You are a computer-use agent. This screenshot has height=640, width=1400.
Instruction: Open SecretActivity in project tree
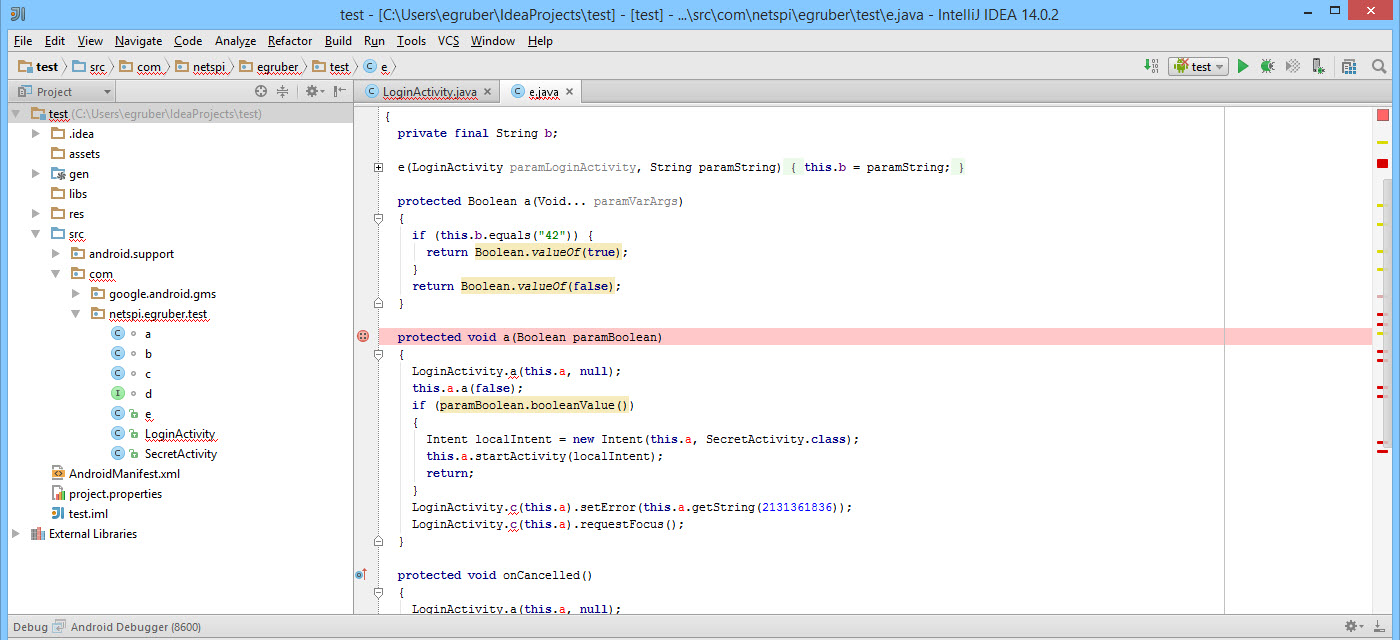point(181,453)
